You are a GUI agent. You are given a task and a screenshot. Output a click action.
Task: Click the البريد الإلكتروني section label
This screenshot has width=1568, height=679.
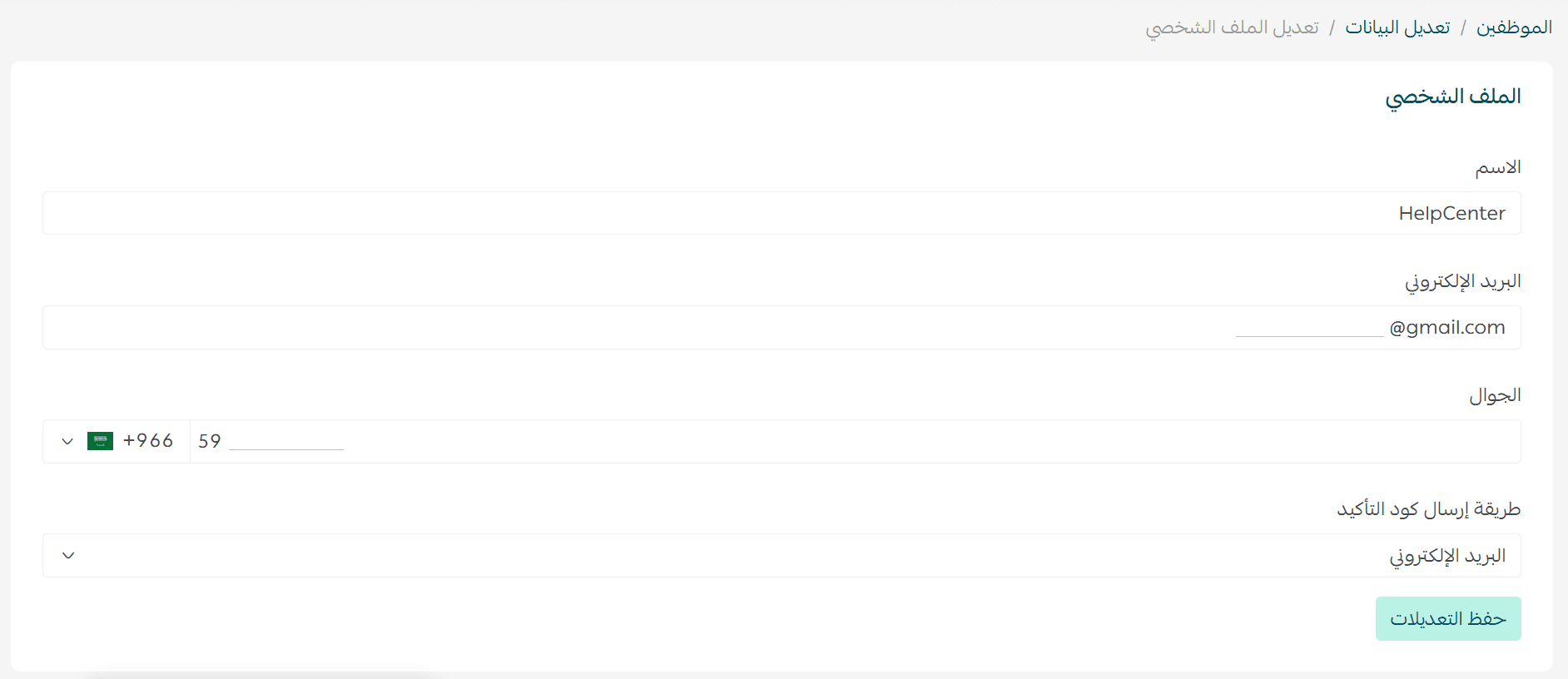click(x=1462, y=280)
